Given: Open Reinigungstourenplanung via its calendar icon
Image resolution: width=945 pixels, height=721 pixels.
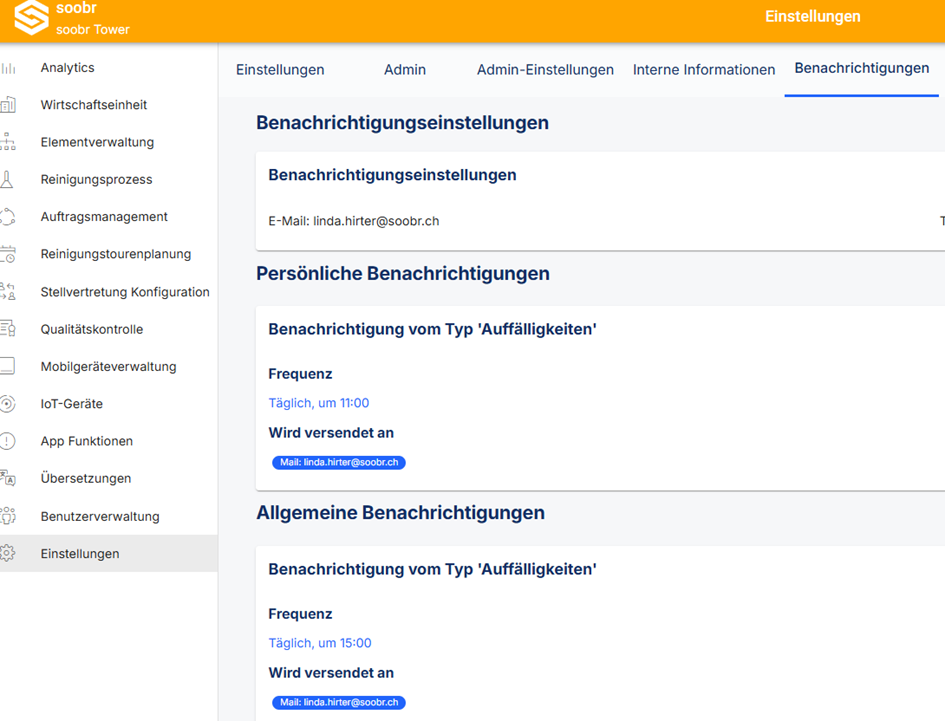Looking at the screenshot, I should pyautogui.click(x=8, y=254).
